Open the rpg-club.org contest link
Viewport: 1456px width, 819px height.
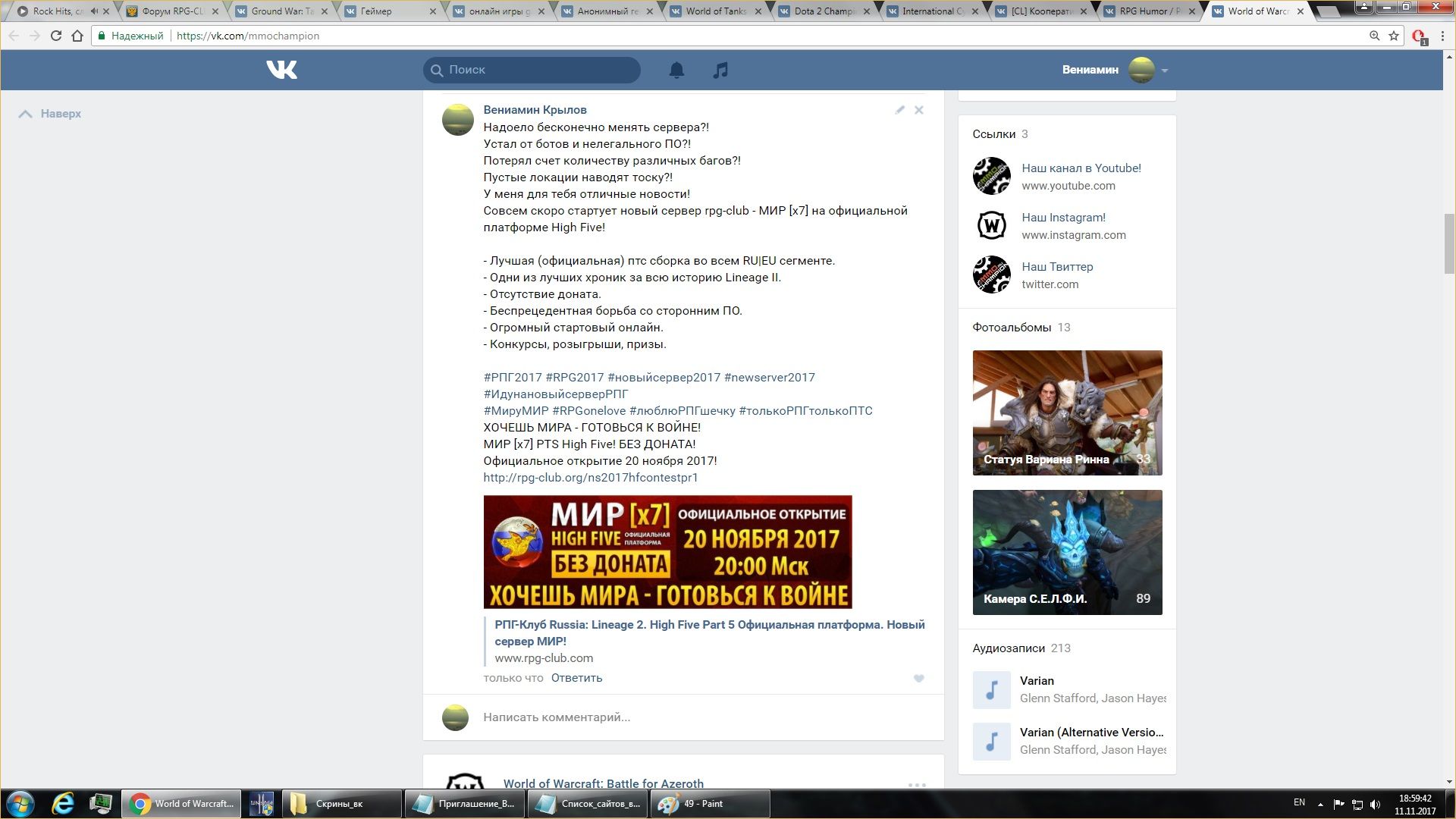[x=590, y=478]
